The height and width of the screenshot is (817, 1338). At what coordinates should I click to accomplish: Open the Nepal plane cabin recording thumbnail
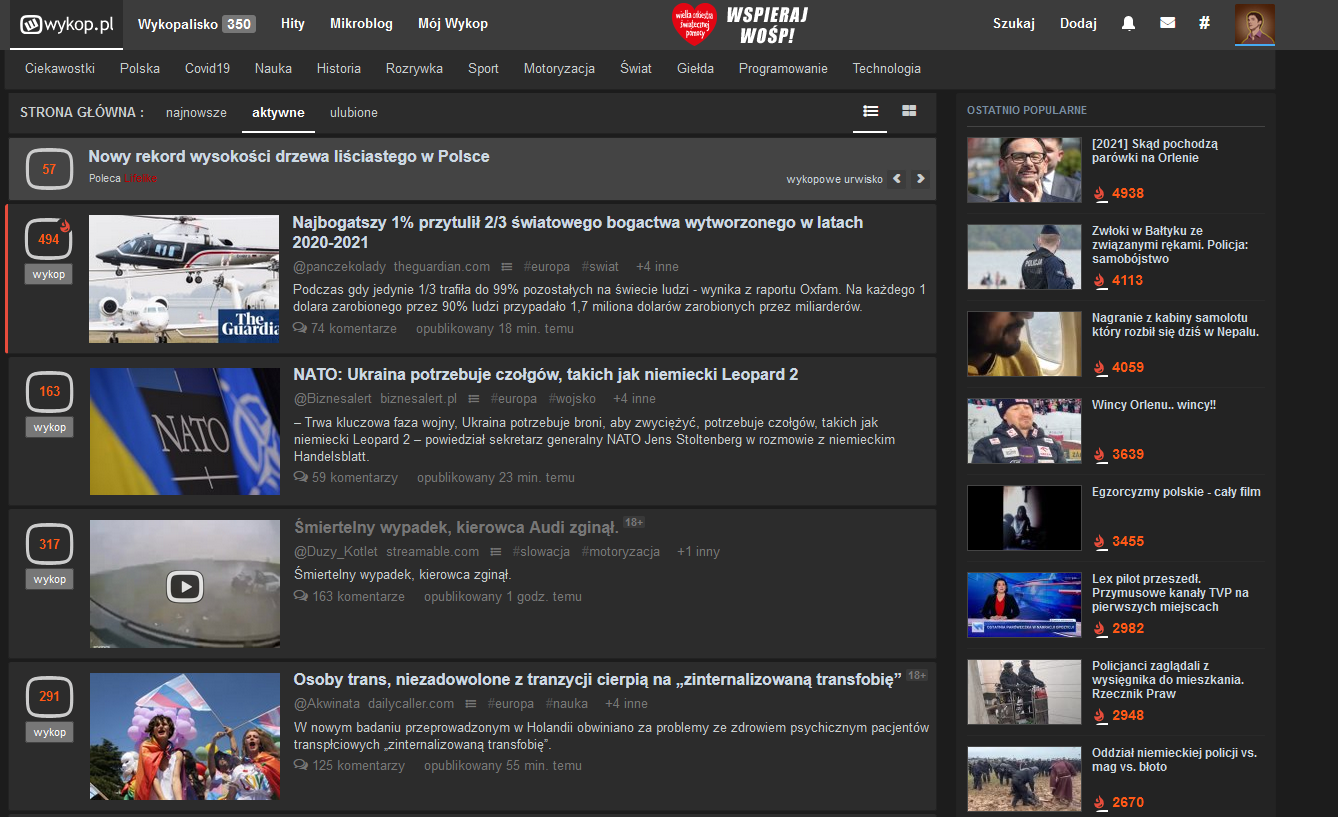(1024, 344)
